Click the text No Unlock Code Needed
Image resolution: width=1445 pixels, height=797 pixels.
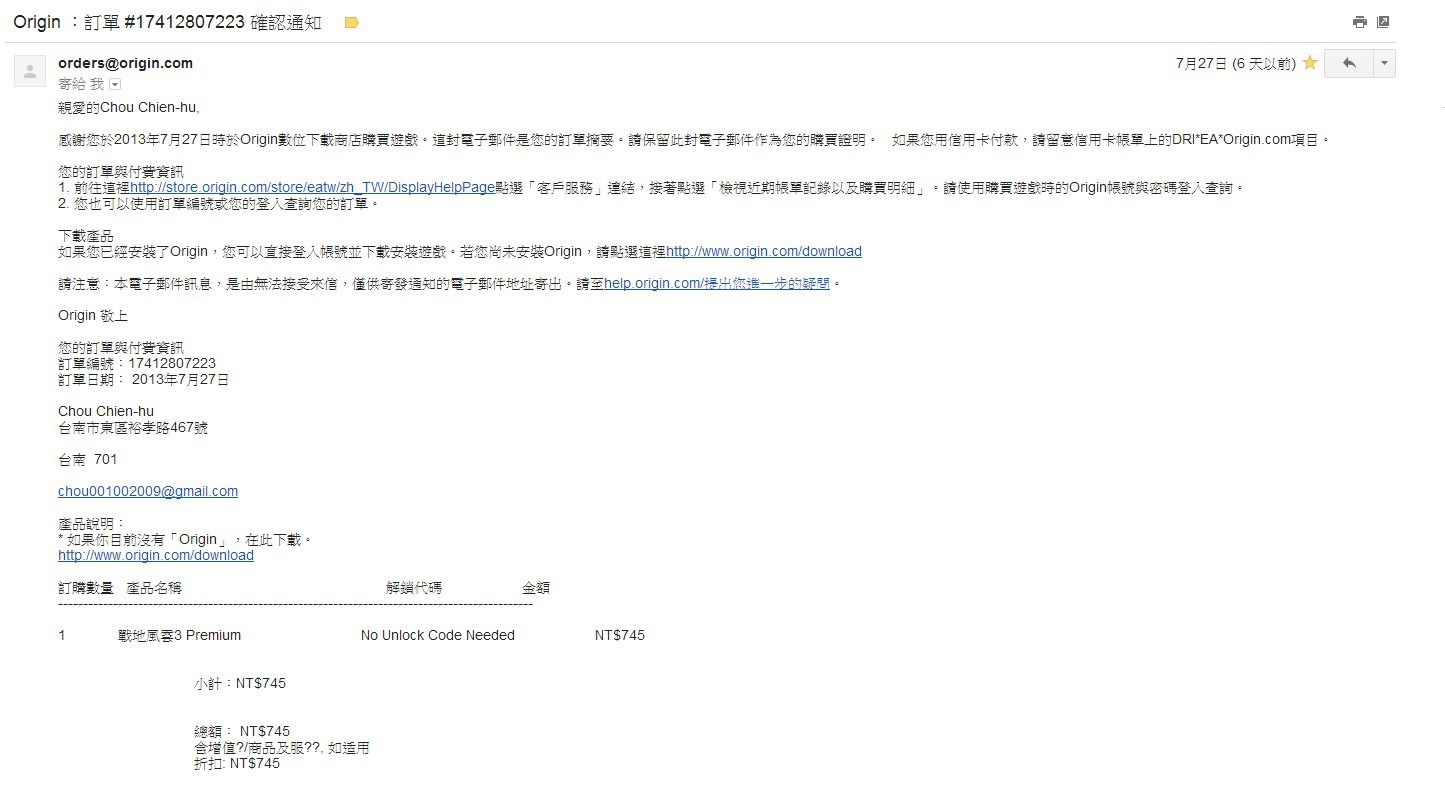438,635
